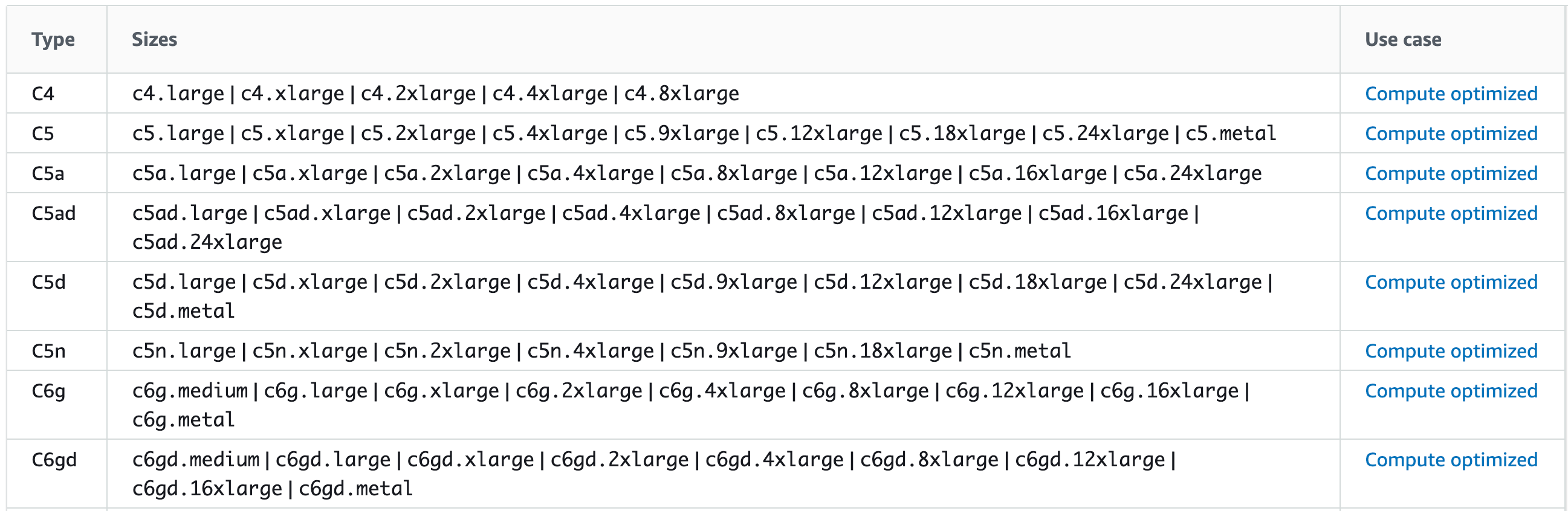
Task: Click Compute optimized link in C5n row
Action: (x=1451, y=351)
